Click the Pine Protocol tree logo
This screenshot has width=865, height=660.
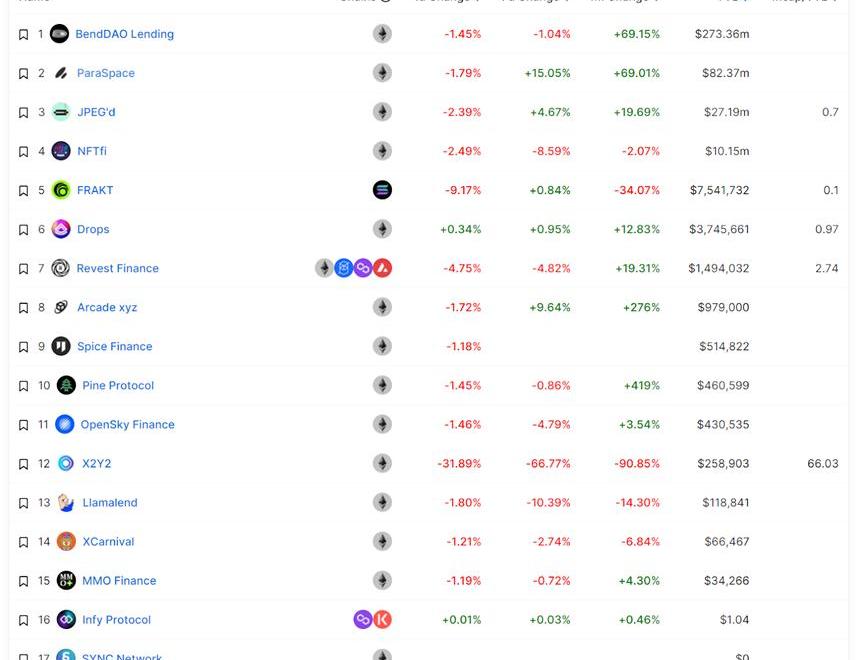click(66, 386)
